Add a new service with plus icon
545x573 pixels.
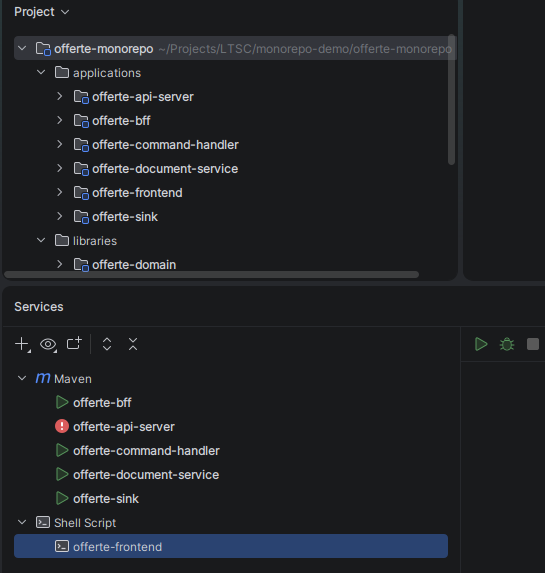click(x=23, y=345)
